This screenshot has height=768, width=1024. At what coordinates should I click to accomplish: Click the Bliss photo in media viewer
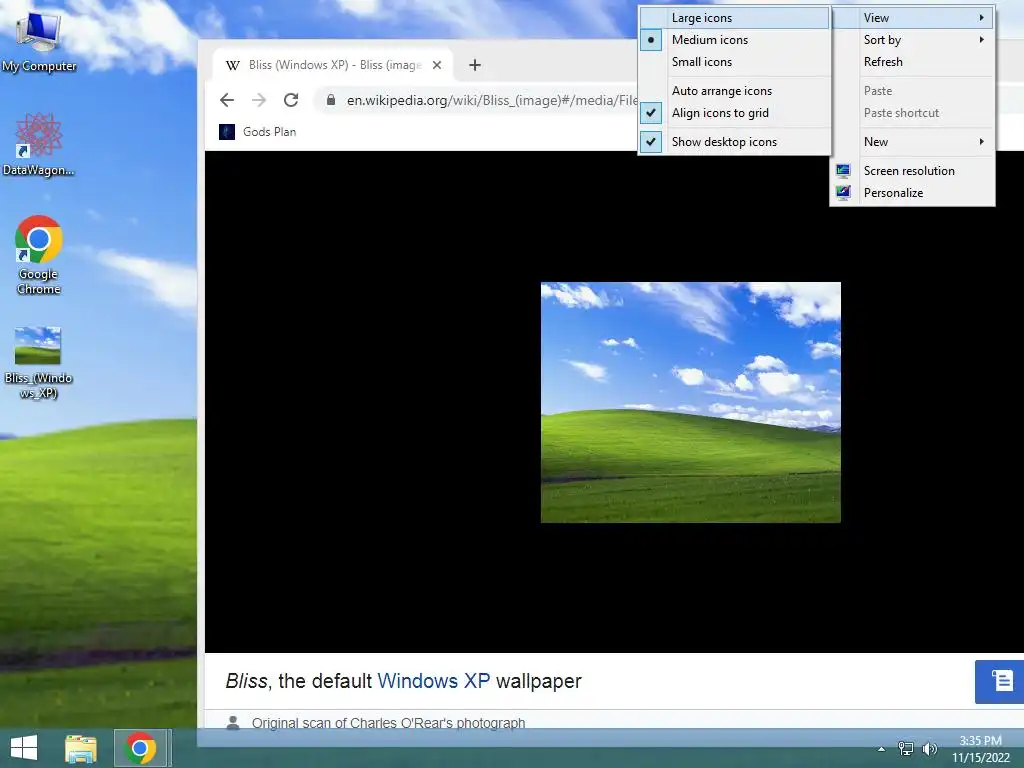click(x=690, y=402)
